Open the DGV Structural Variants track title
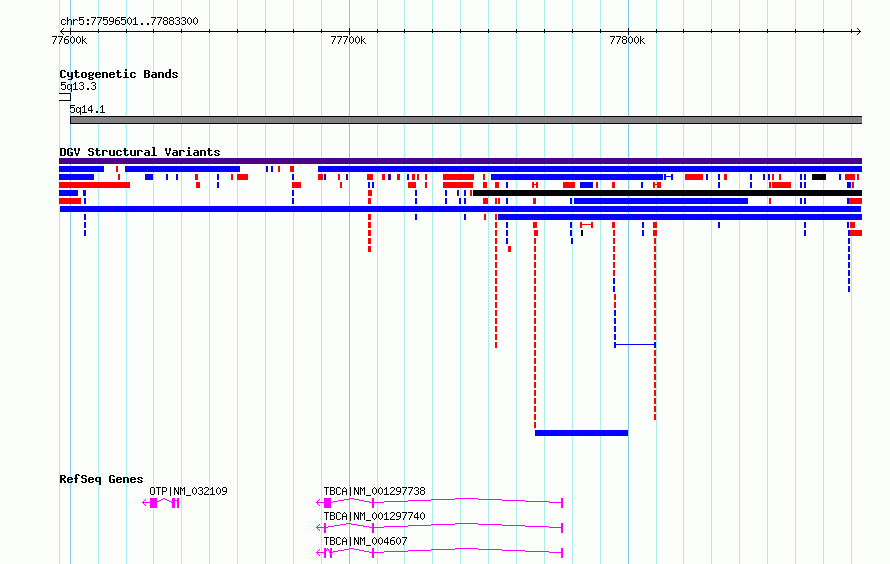 140,152
